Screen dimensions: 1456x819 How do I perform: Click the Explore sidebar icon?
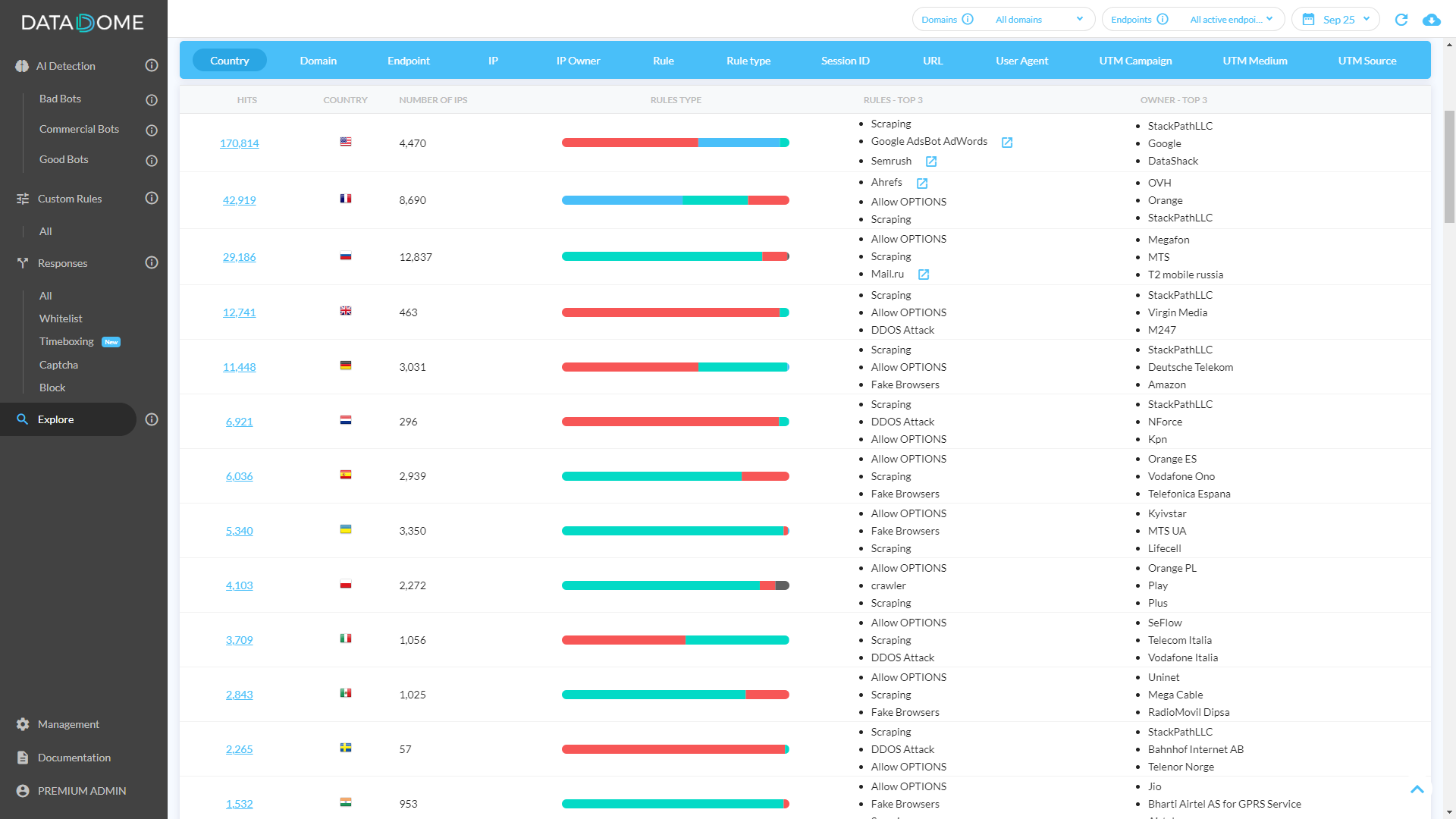tap(22, 419)
